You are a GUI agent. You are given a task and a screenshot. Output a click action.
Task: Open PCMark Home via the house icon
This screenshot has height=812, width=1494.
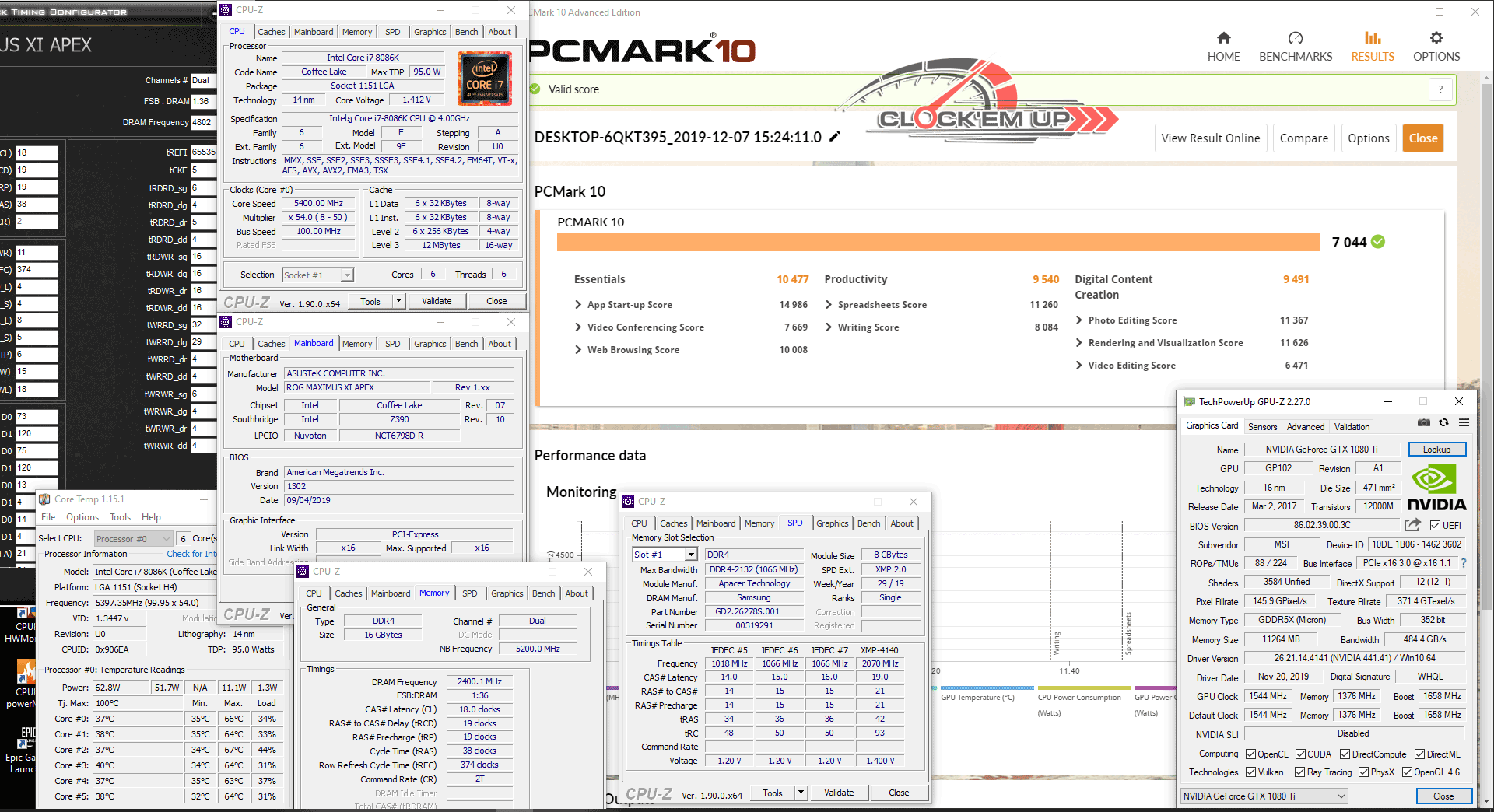[x=1223, y=38]
